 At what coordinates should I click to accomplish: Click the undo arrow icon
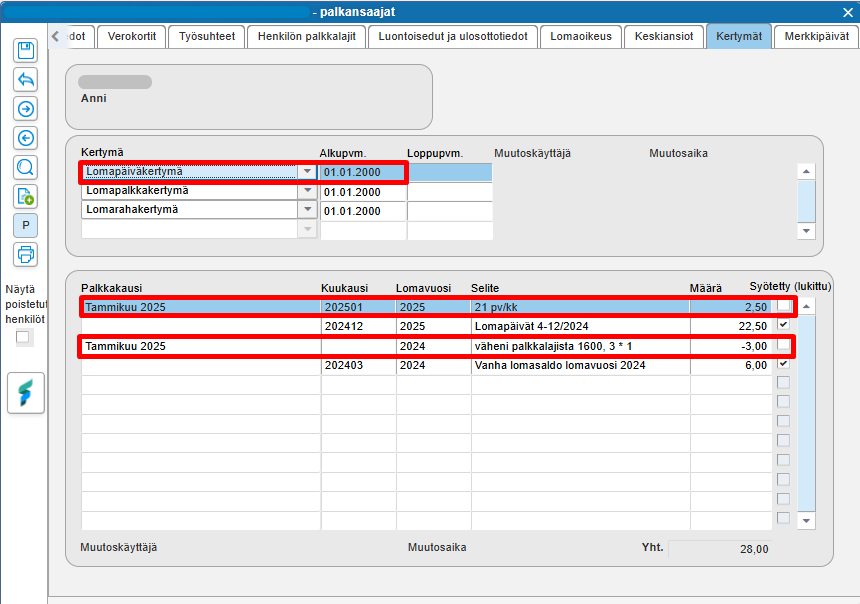[26, 80]
